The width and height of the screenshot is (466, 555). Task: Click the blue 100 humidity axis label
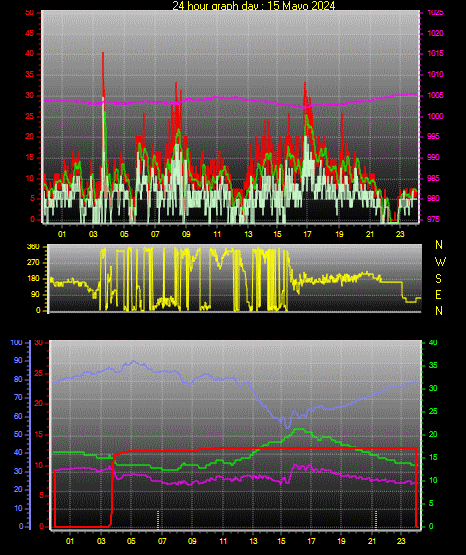coord(17,342)
